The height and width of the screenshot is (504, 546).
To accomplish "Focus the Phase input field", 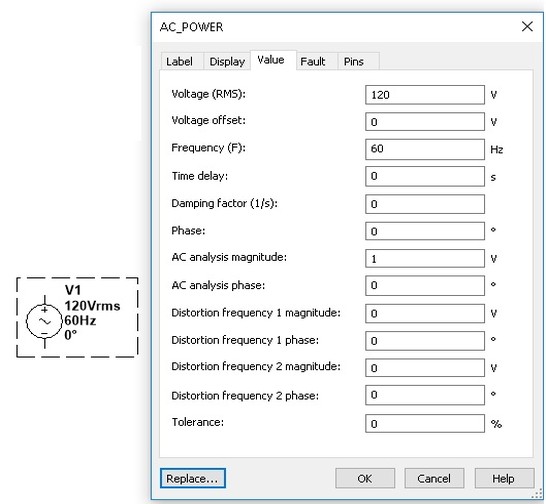I will coord(425,231).
